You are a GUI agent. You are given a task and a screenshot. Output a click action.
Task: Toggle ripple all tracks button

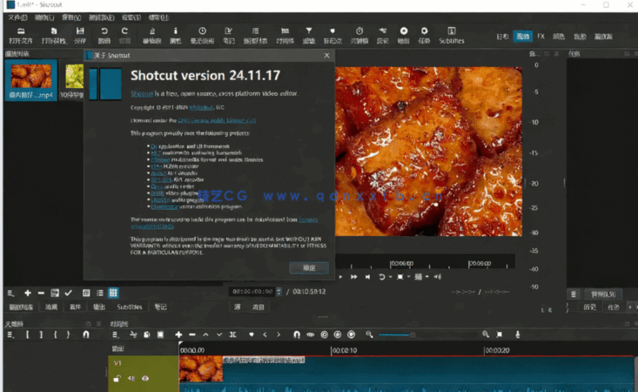click(337, 335)
